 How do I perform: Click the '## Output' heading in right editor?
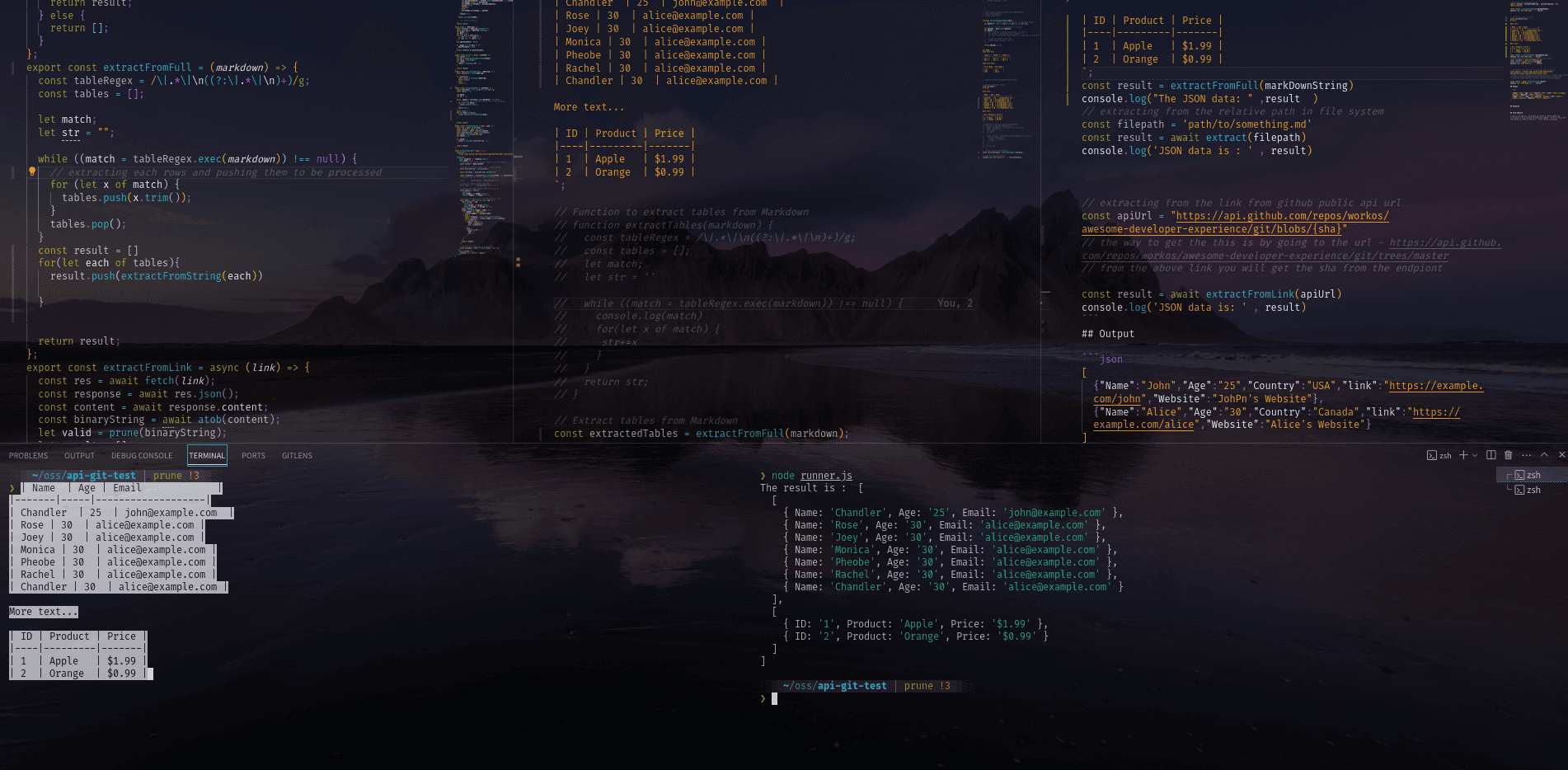tap(1108, 334)
